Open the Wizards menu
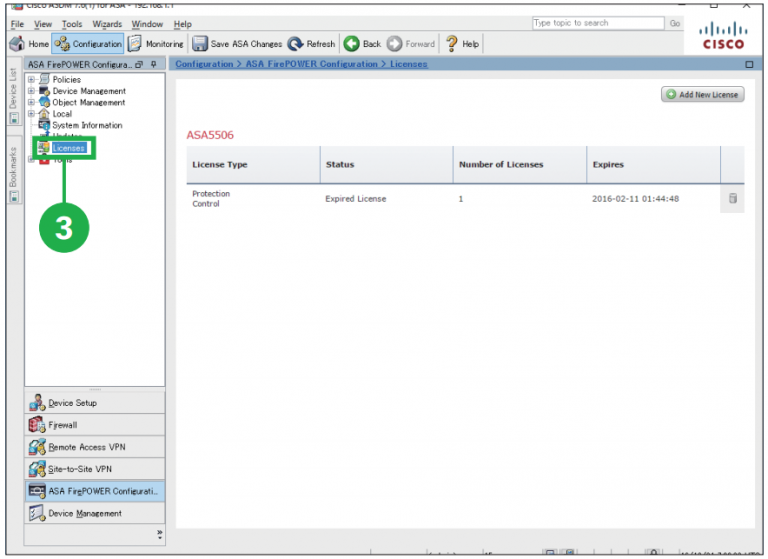The height and width of the screenshot is (559, 768). (107, 24)
